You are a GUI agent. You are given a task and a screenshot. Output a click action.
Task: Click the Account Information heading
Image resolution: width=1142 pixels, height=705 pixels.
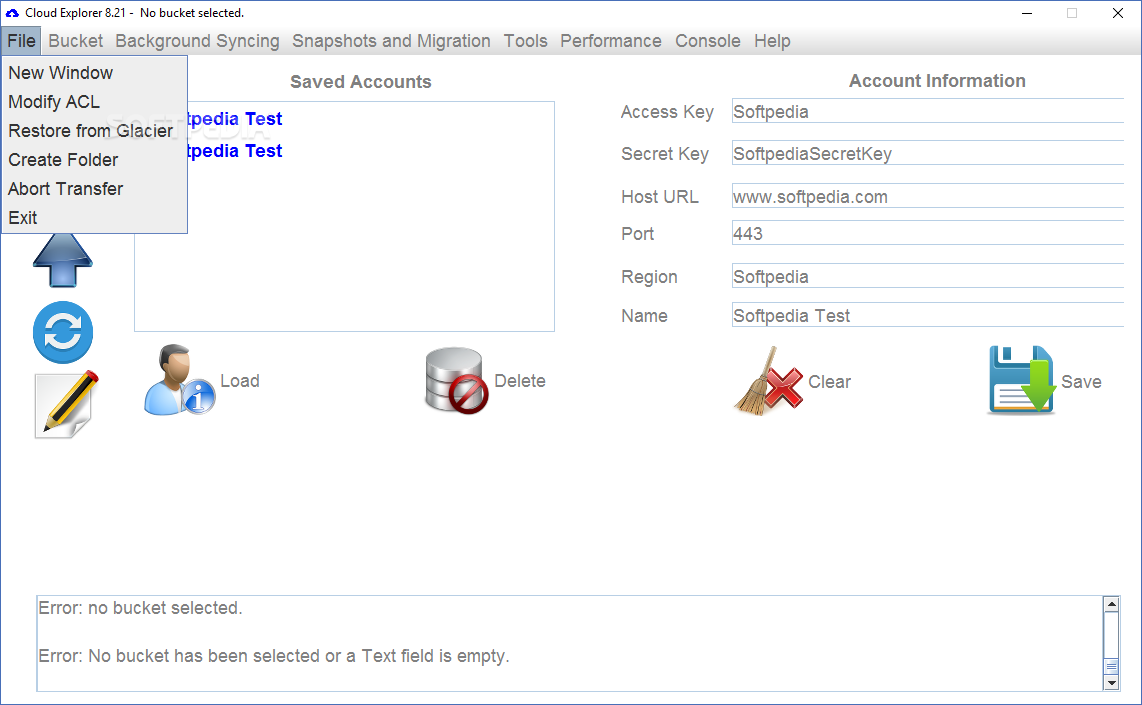pos(937,81)
